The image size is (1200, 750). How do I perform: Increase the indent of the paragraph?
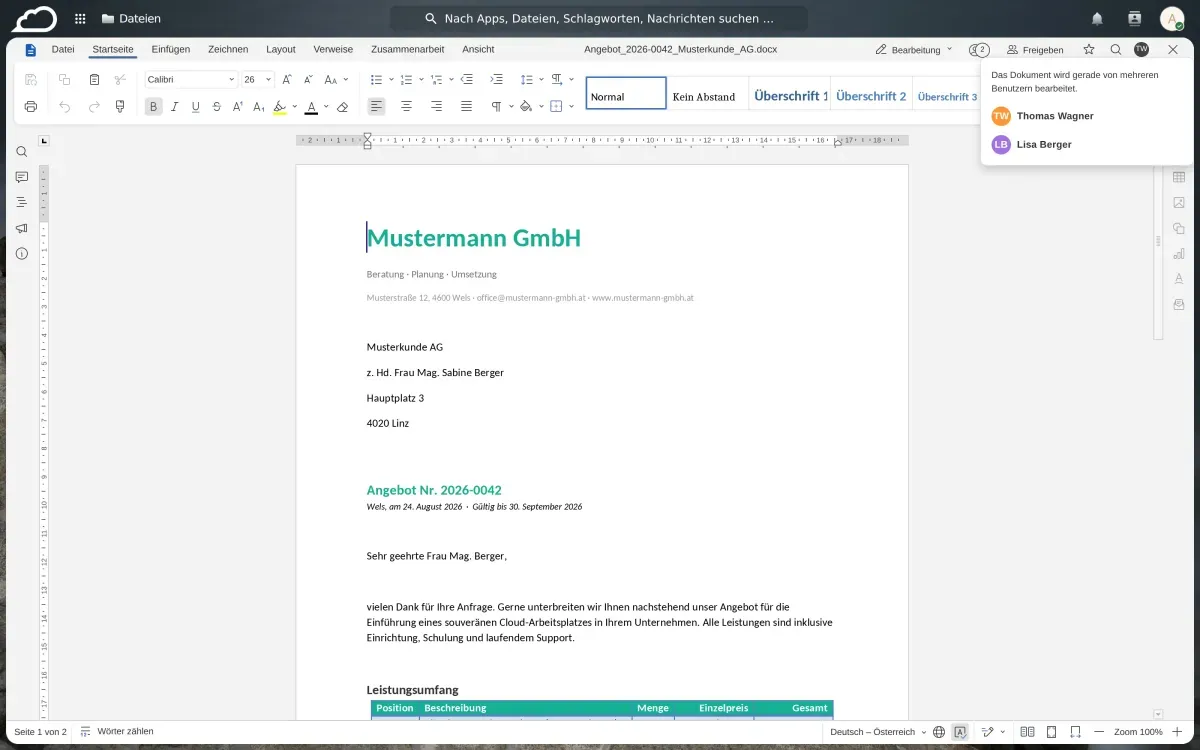point(497,79)
